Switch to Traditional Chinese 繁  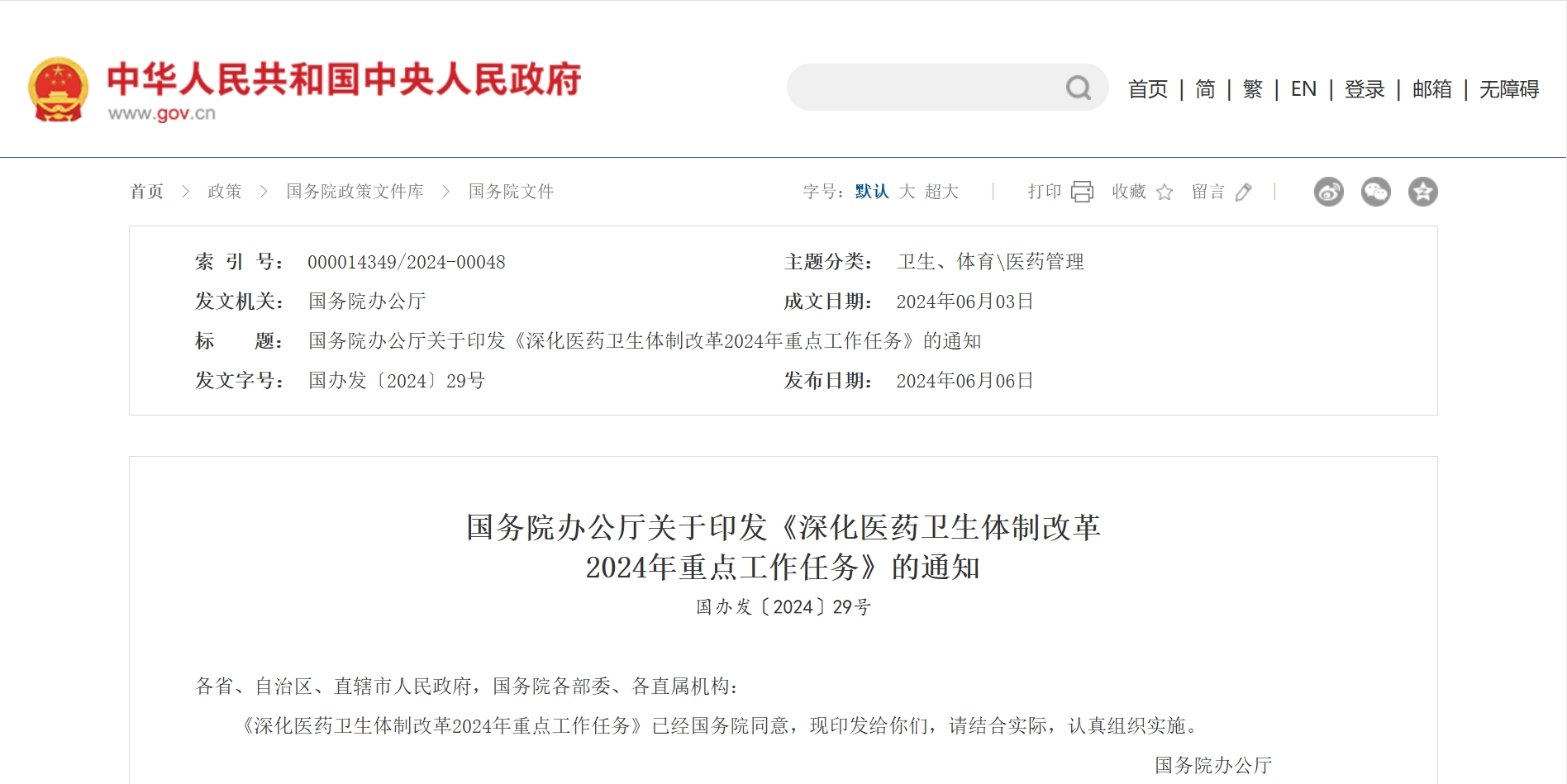1252,89
